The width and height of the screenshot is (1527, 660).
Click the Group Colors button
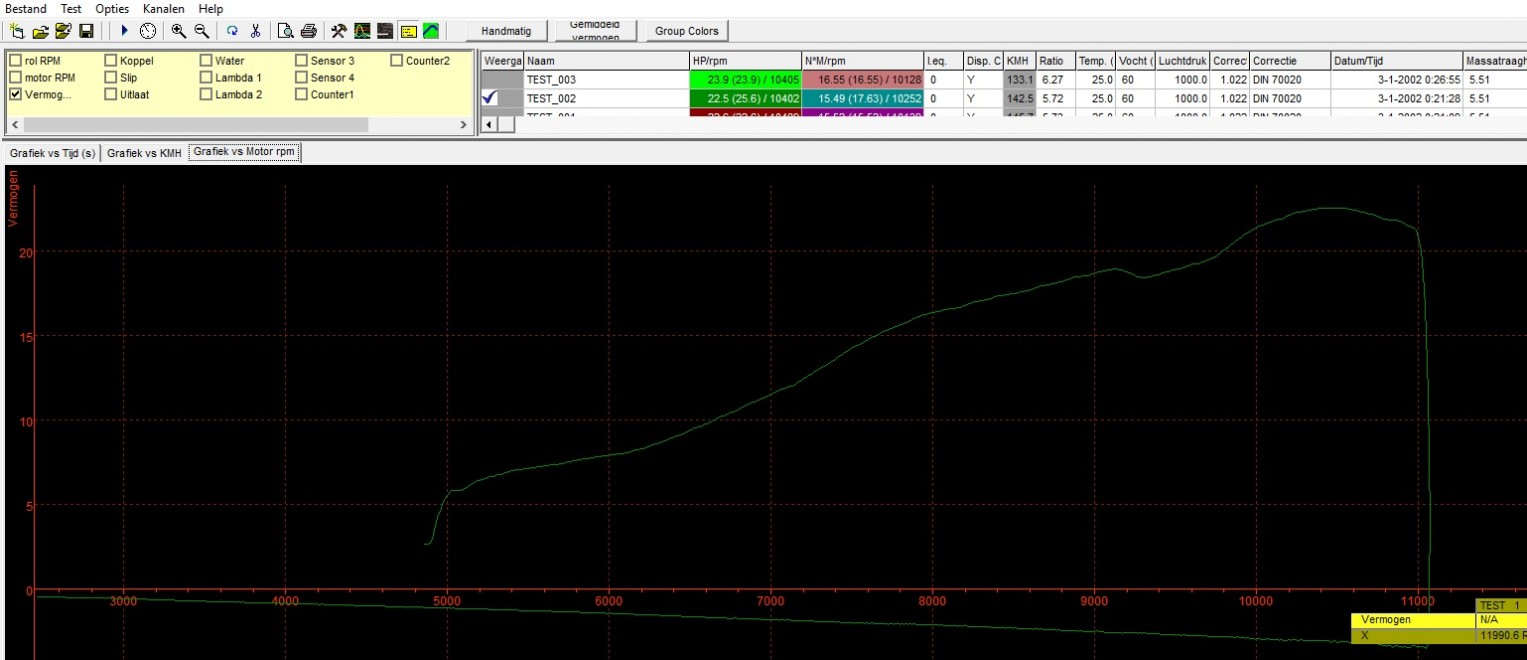(x=687, y=31)
